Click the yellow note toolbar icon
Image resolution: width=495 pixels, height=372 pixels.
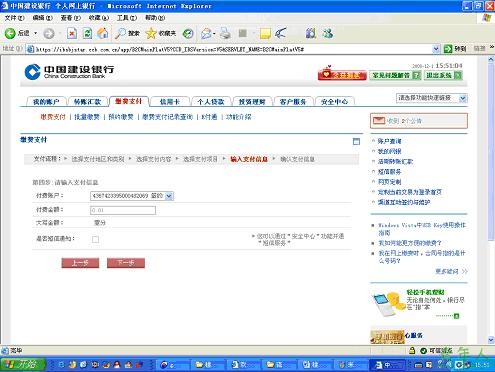coord(265,34)
